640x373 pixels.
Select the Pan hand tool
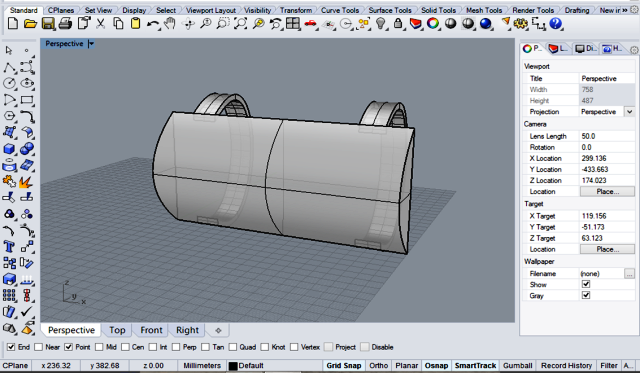170,24
